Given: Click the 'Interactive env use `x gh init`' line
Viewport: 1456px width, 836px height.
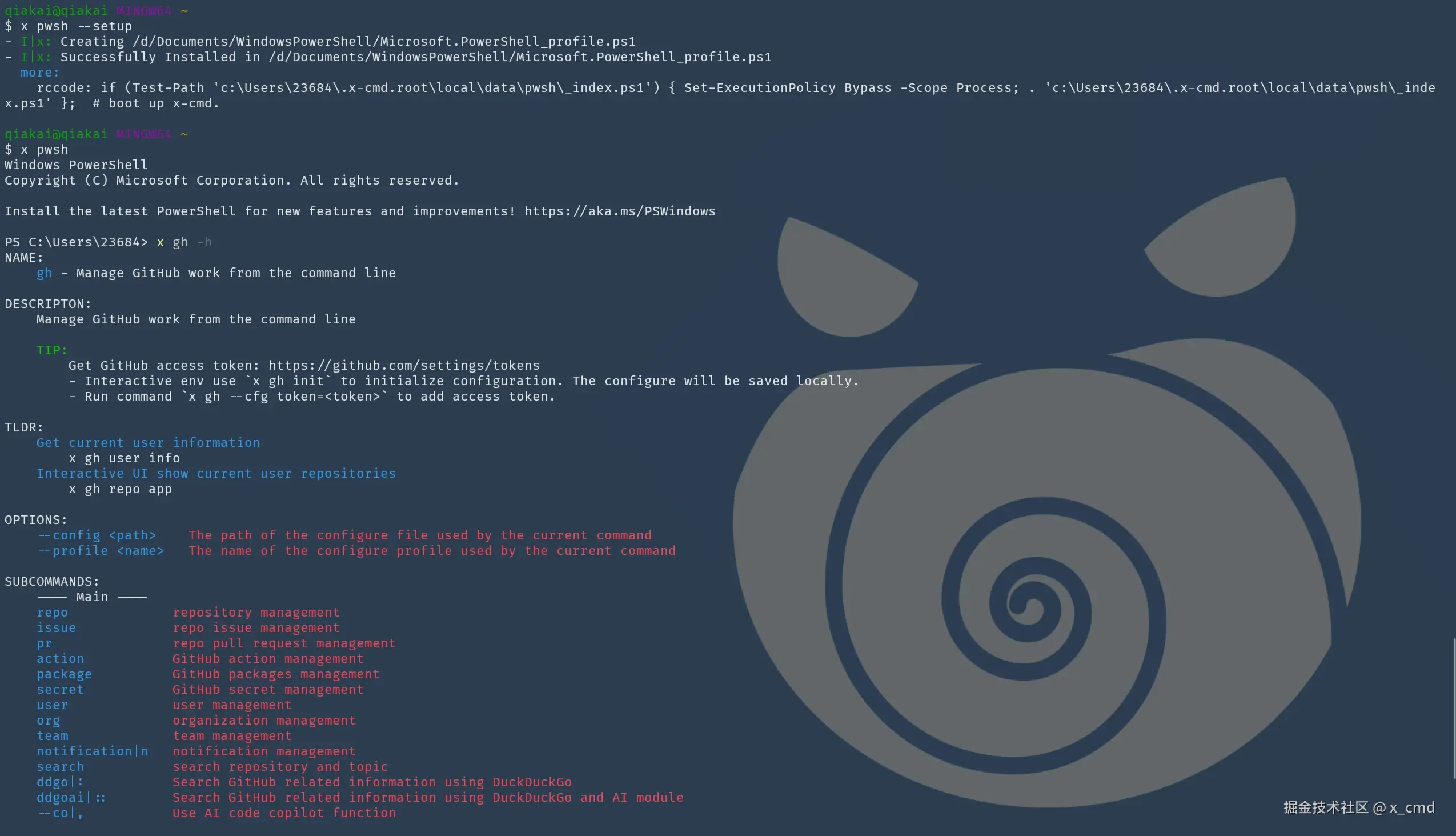Looking at the screenshot, I should [464, 381].
